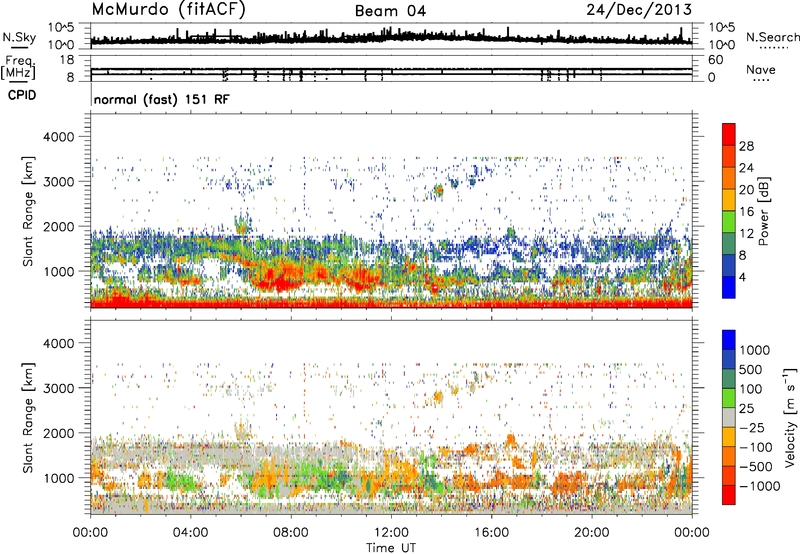
Task: Click the 'Slant Range [km]' label of the power panel
Action: pos(29,211)
